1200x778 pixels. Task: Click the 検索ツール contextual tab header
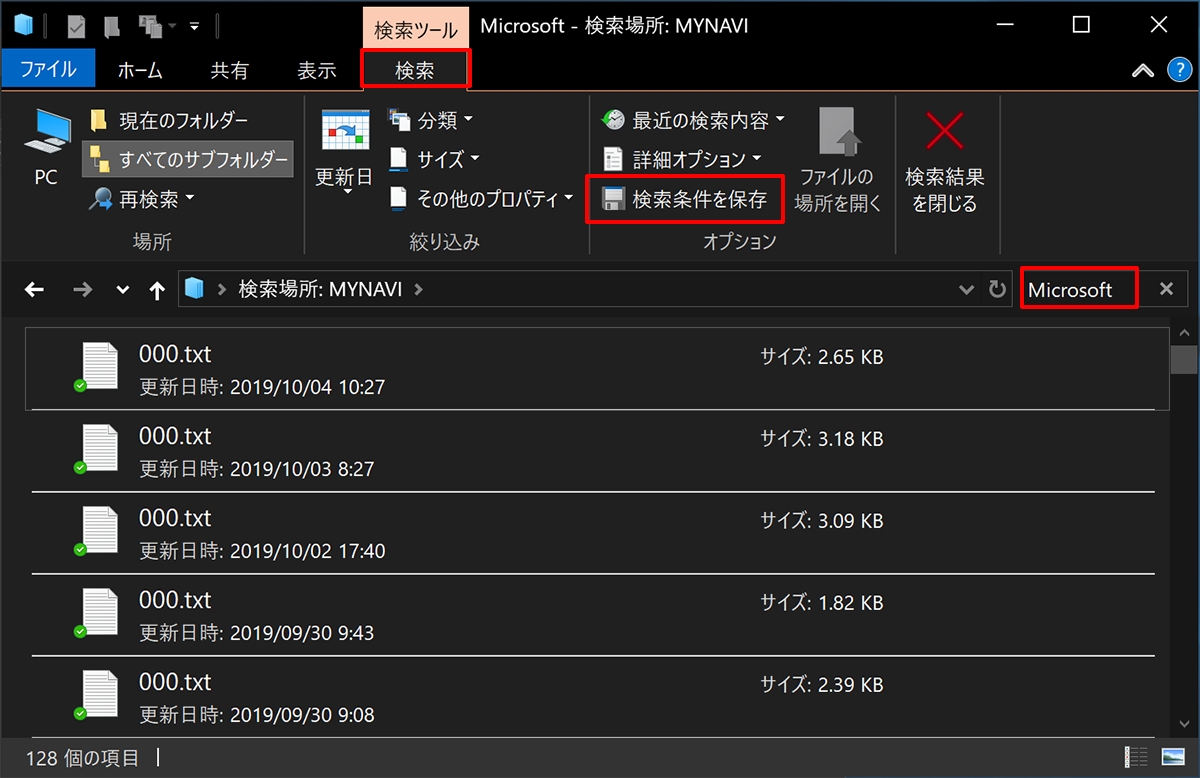(x=415, y=30)
